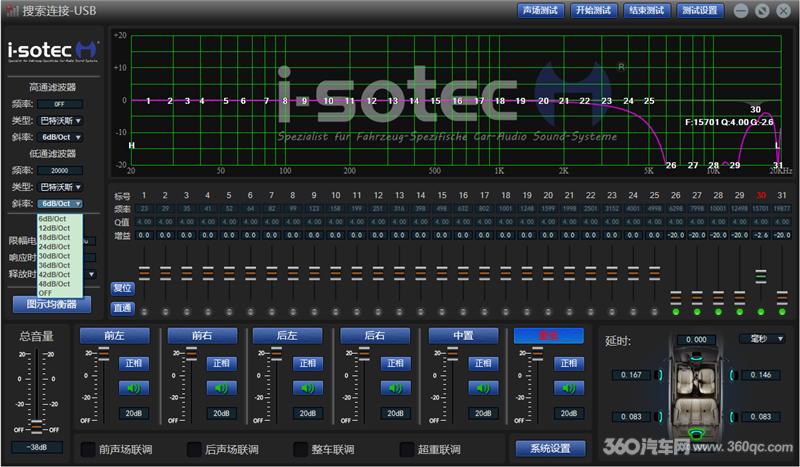Screen dimensions: 800x467
Task: Mute the subwoofer channel speaker icon
Action: [568, 388]
